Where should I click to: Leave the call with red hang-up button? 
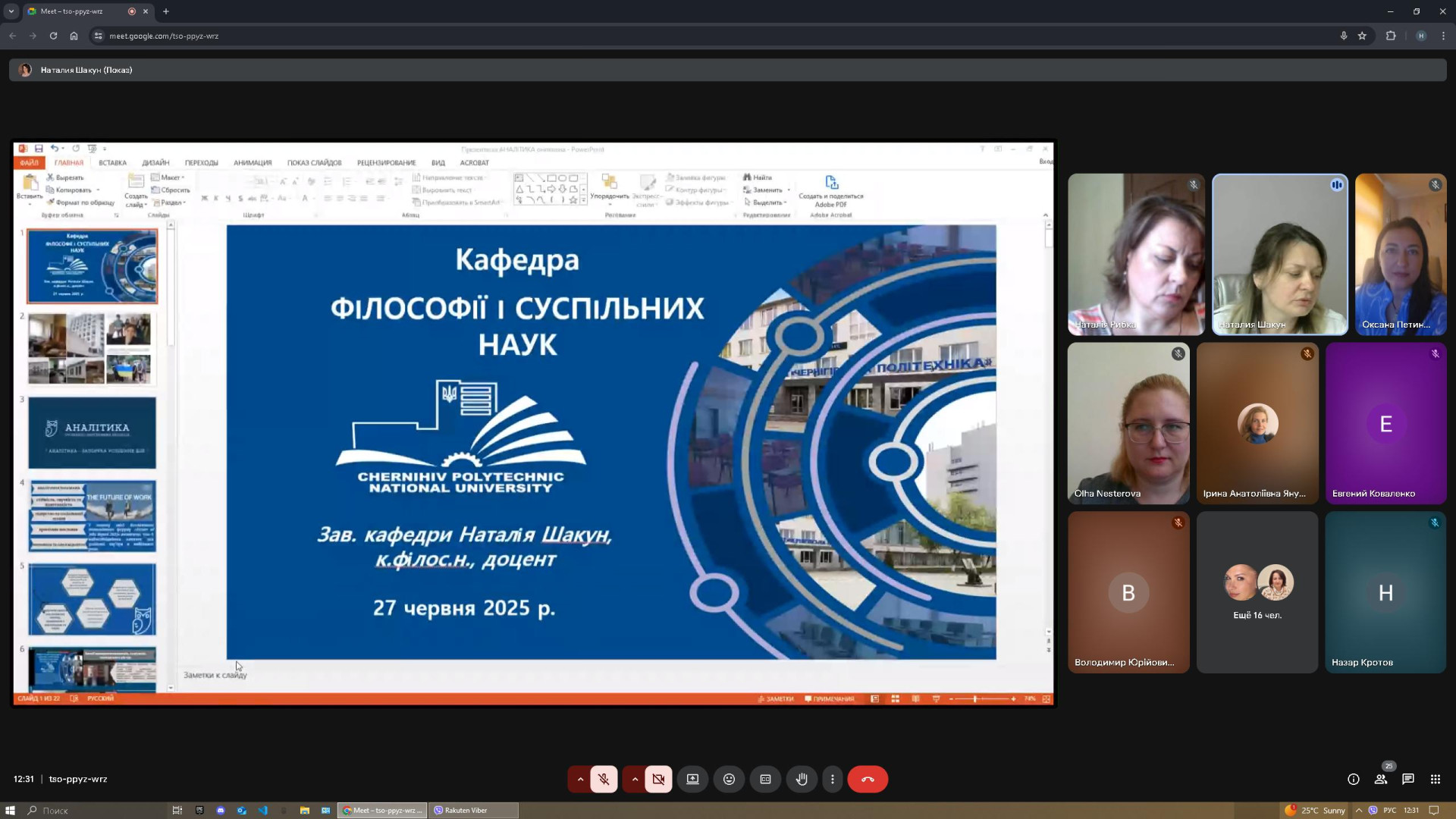(x=868, y=779)
